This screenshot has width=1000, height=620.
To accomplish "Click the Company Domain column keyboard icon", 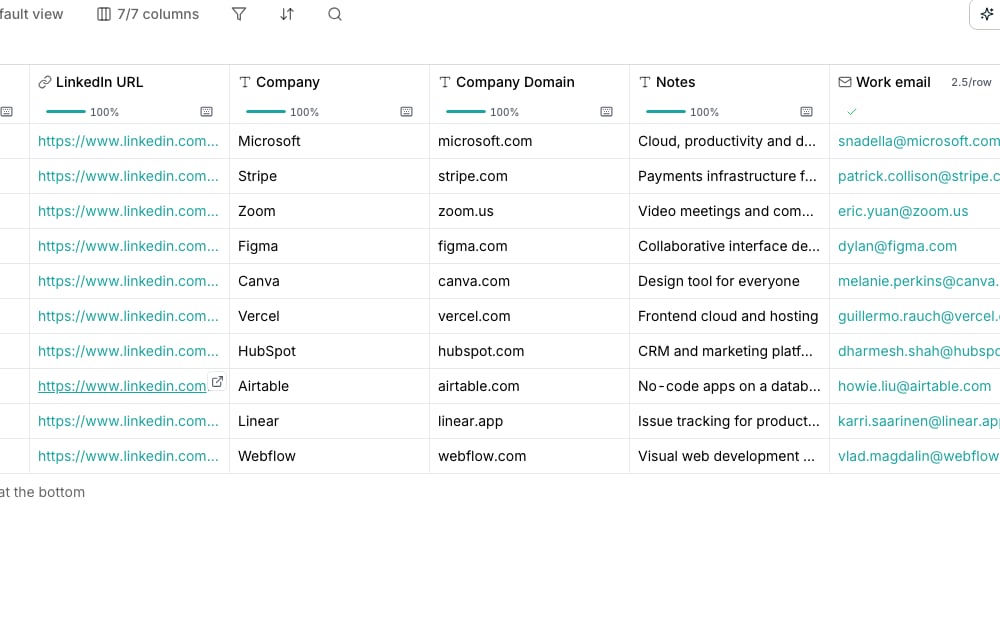I will [x=607, y=112].
